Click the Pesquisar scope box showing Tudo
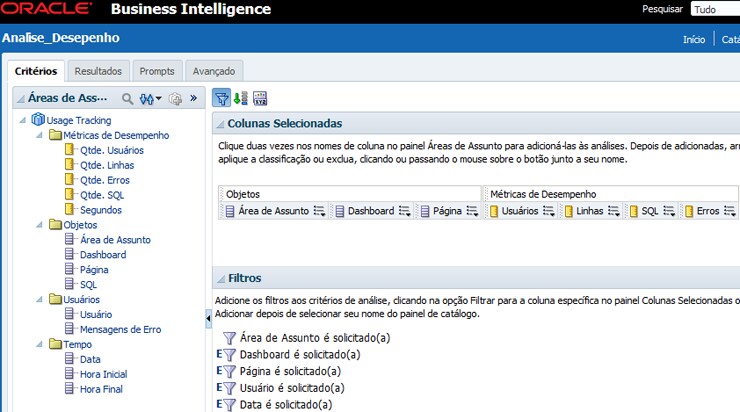The image size is (740, 412). click(715, 9)
